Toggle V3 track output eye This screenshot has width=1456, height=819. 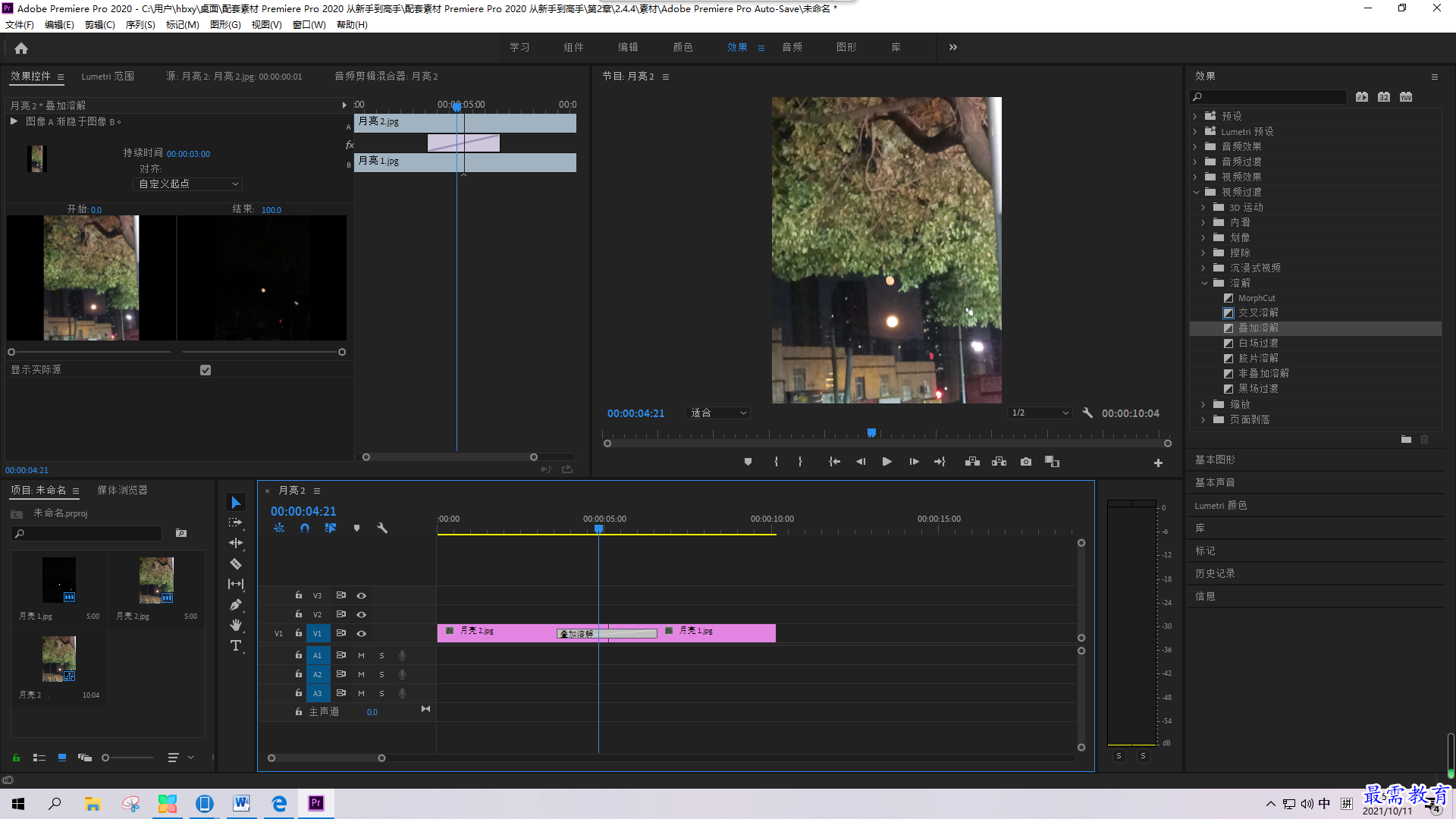(x=362, y=596)
